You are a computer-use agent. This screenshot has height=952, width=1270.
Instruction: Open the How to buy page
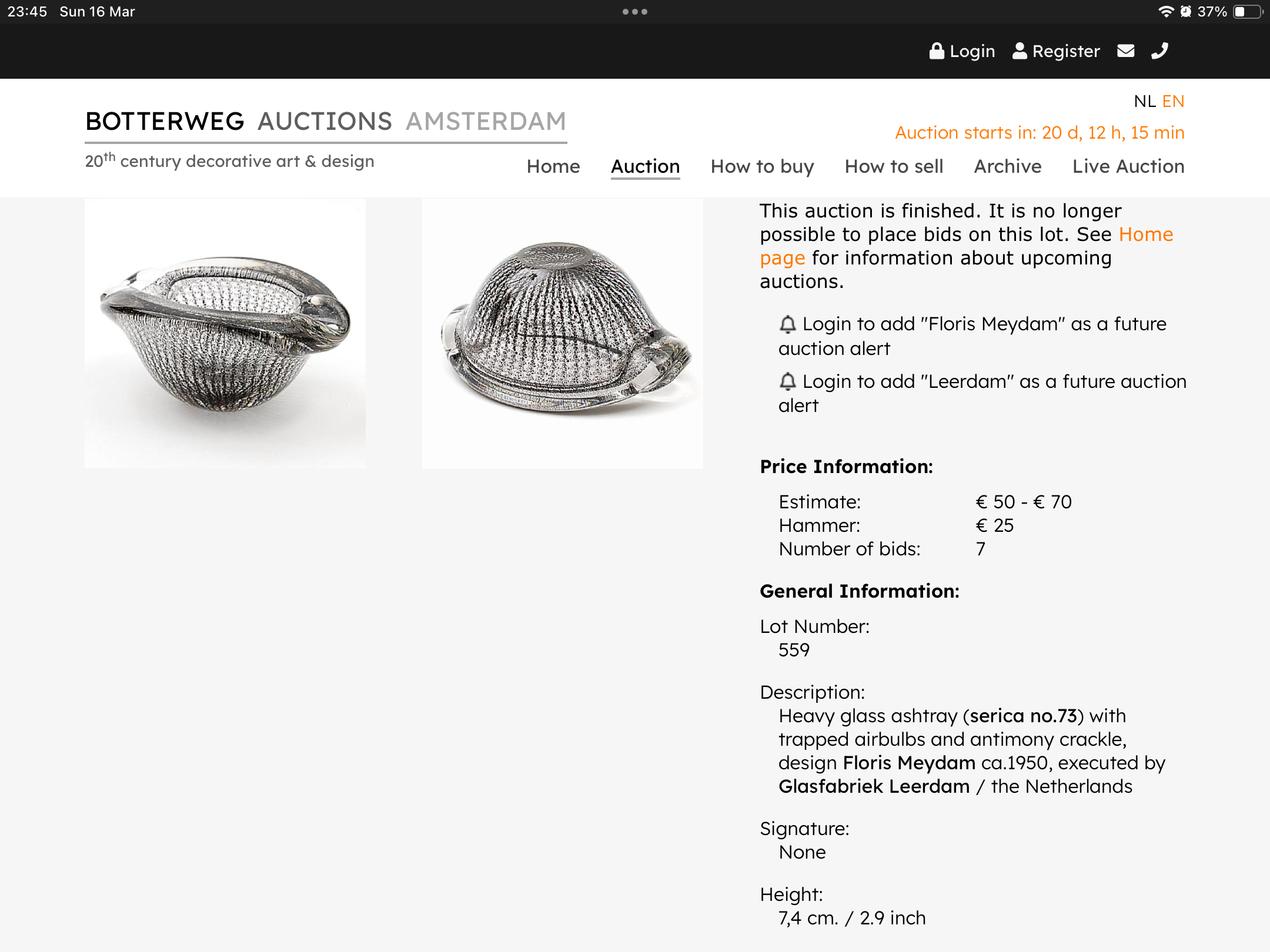[762, 167]
